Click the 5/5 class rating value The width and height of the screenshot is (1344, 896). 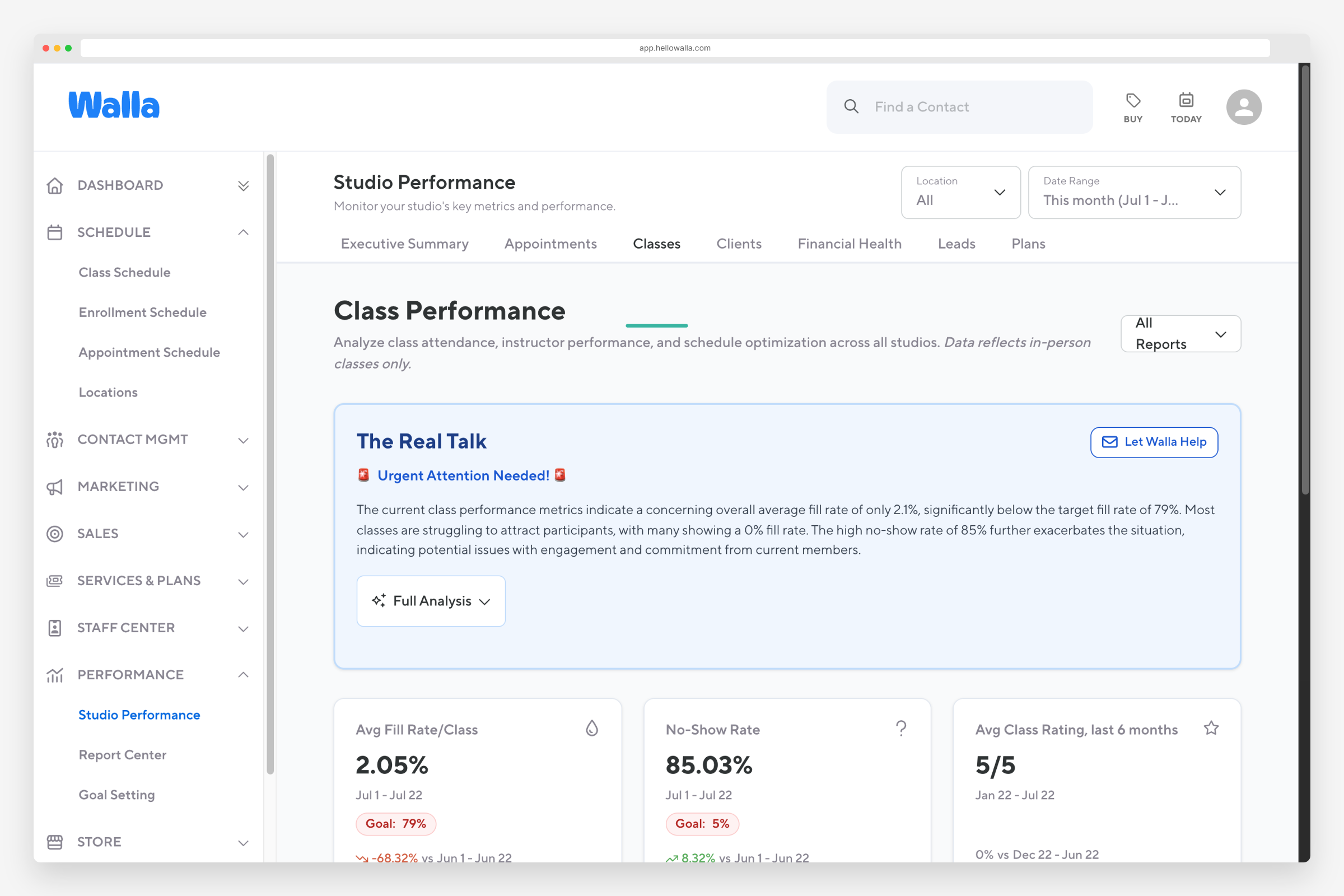click(x=995, y=765)
